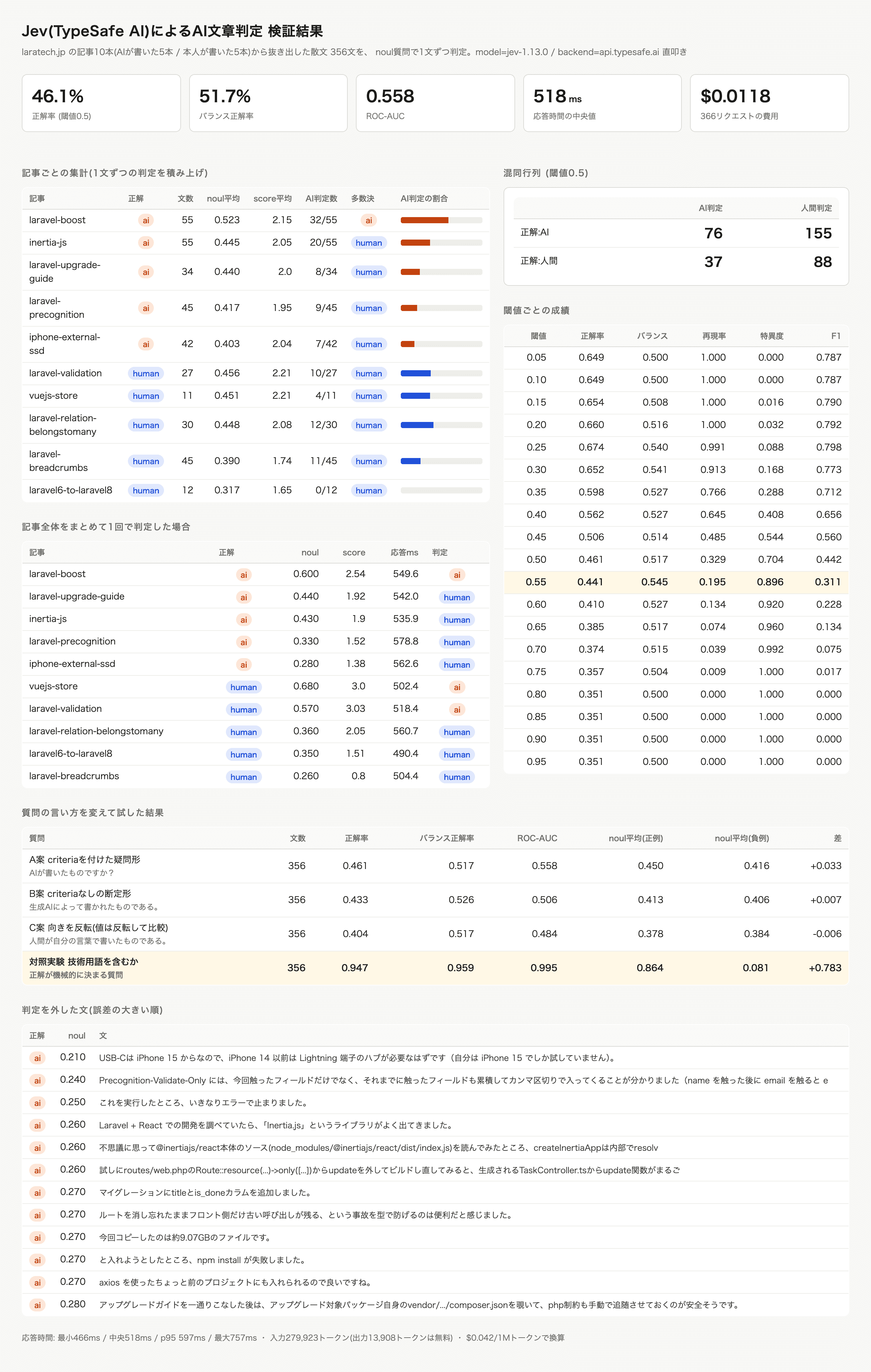Click the iphone-external-ssd row in whole-article table
871x1372 pixels.
(x=256, y=664)
